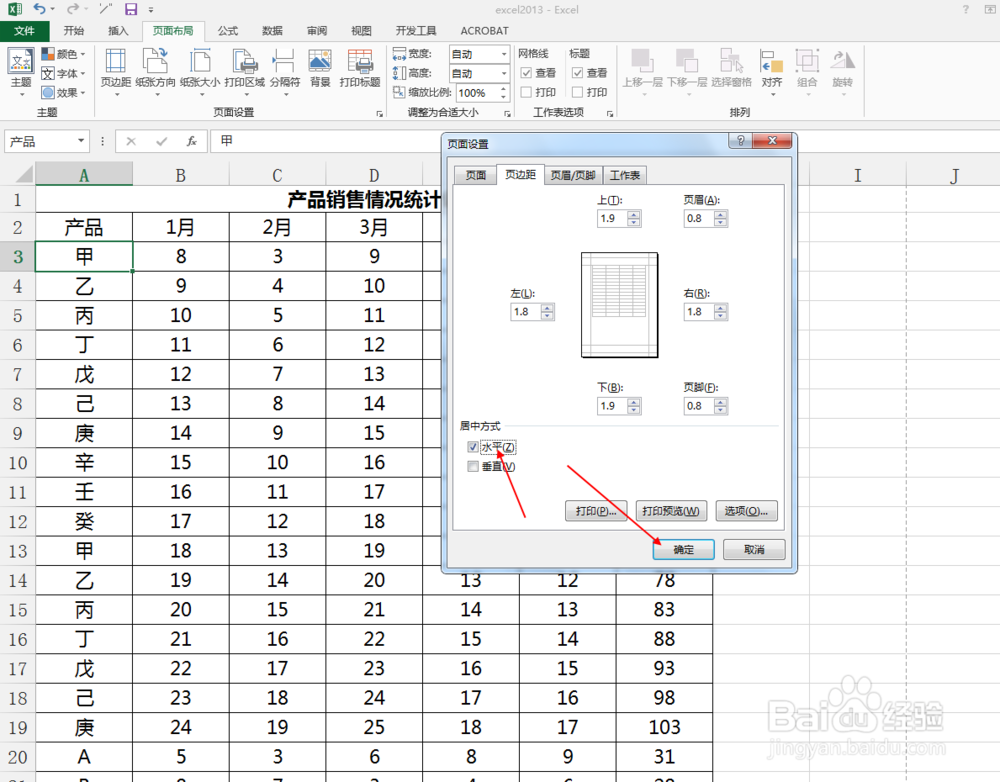The width and height of the screenshot is (1000, 782).
Task: Enable 网格线 打印 checkbox
Action: coord(526,92)
